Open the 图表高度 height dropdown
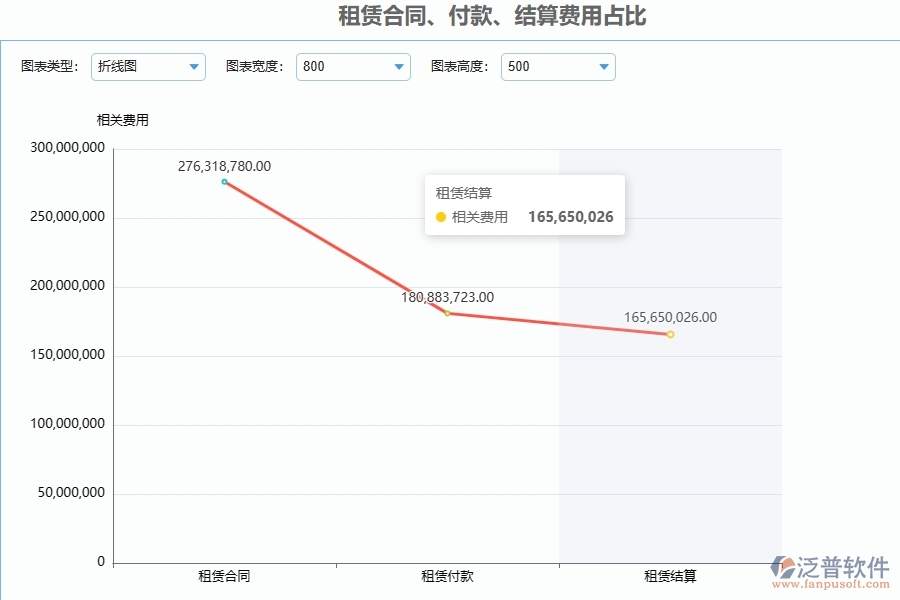 click(557, 67)
